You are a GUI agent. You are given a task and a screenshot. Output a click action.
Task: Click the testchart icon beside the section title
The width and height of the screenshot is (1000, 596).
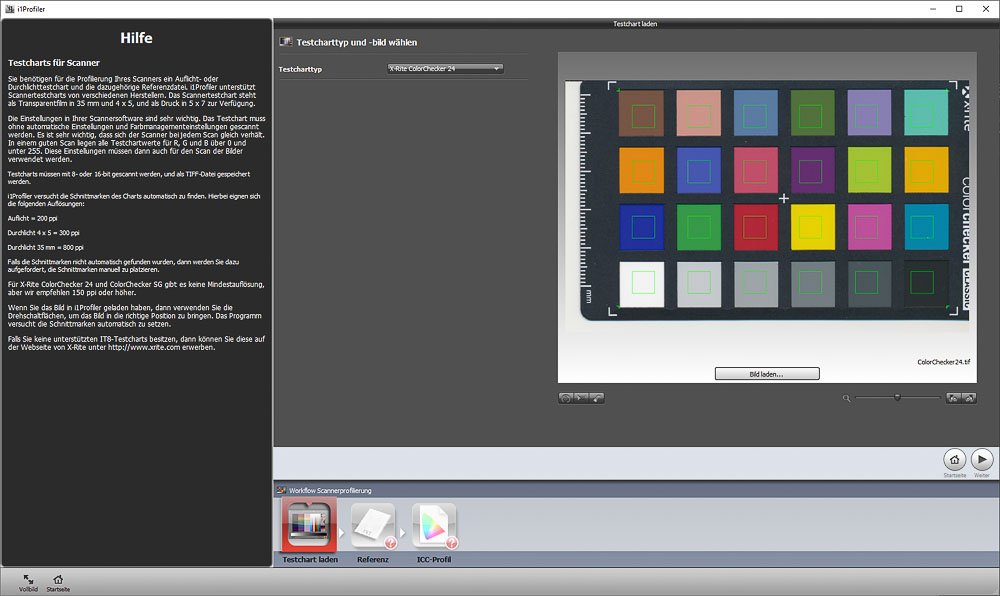click(286, 42)
